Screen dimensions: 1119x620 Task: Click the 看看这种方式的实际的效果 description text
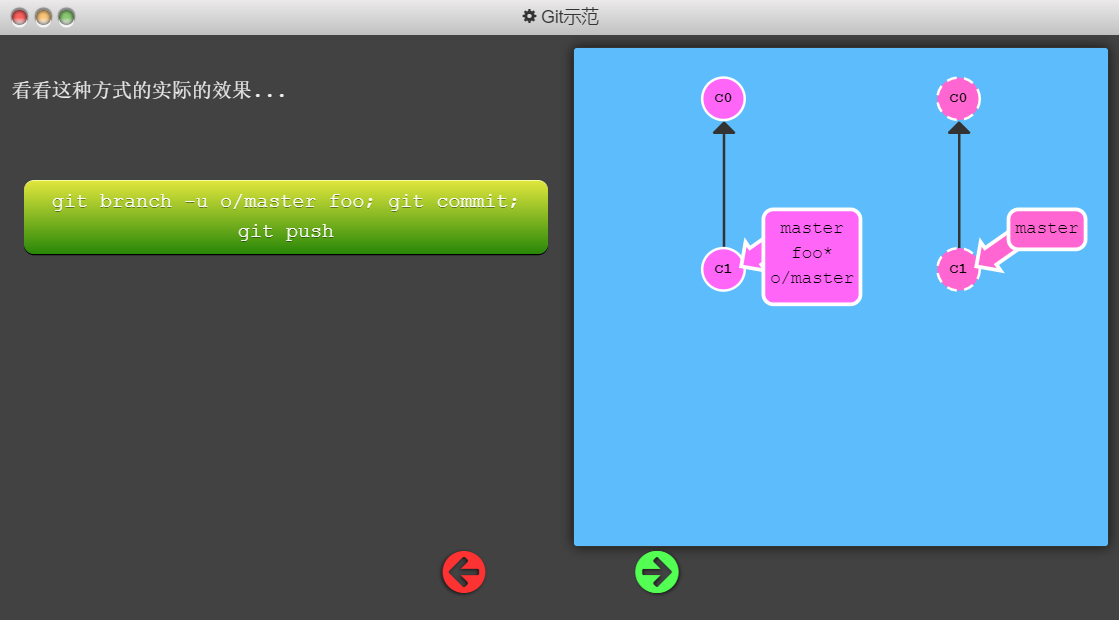coord(149,91)
